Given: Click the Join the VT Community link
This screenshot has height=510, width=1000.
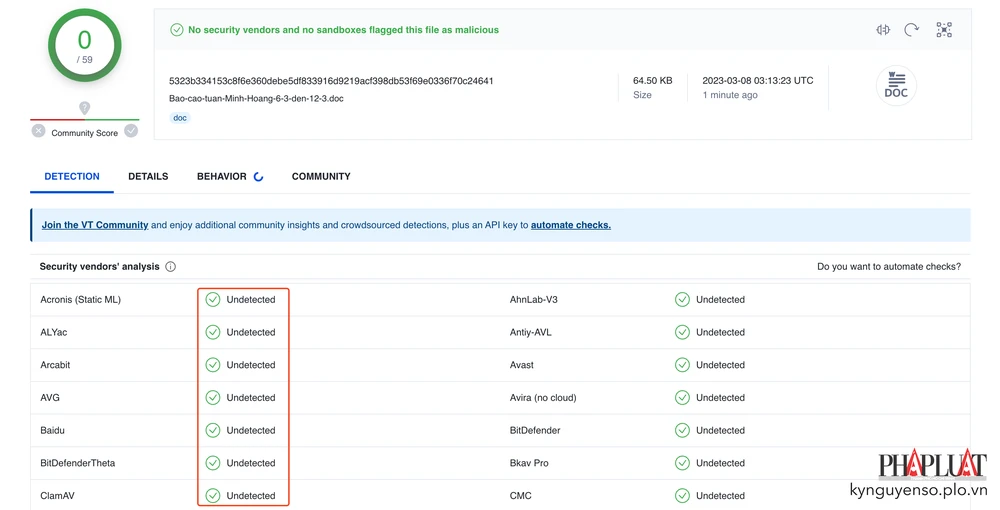Looking at the screenshot, I should pos(95,225).
